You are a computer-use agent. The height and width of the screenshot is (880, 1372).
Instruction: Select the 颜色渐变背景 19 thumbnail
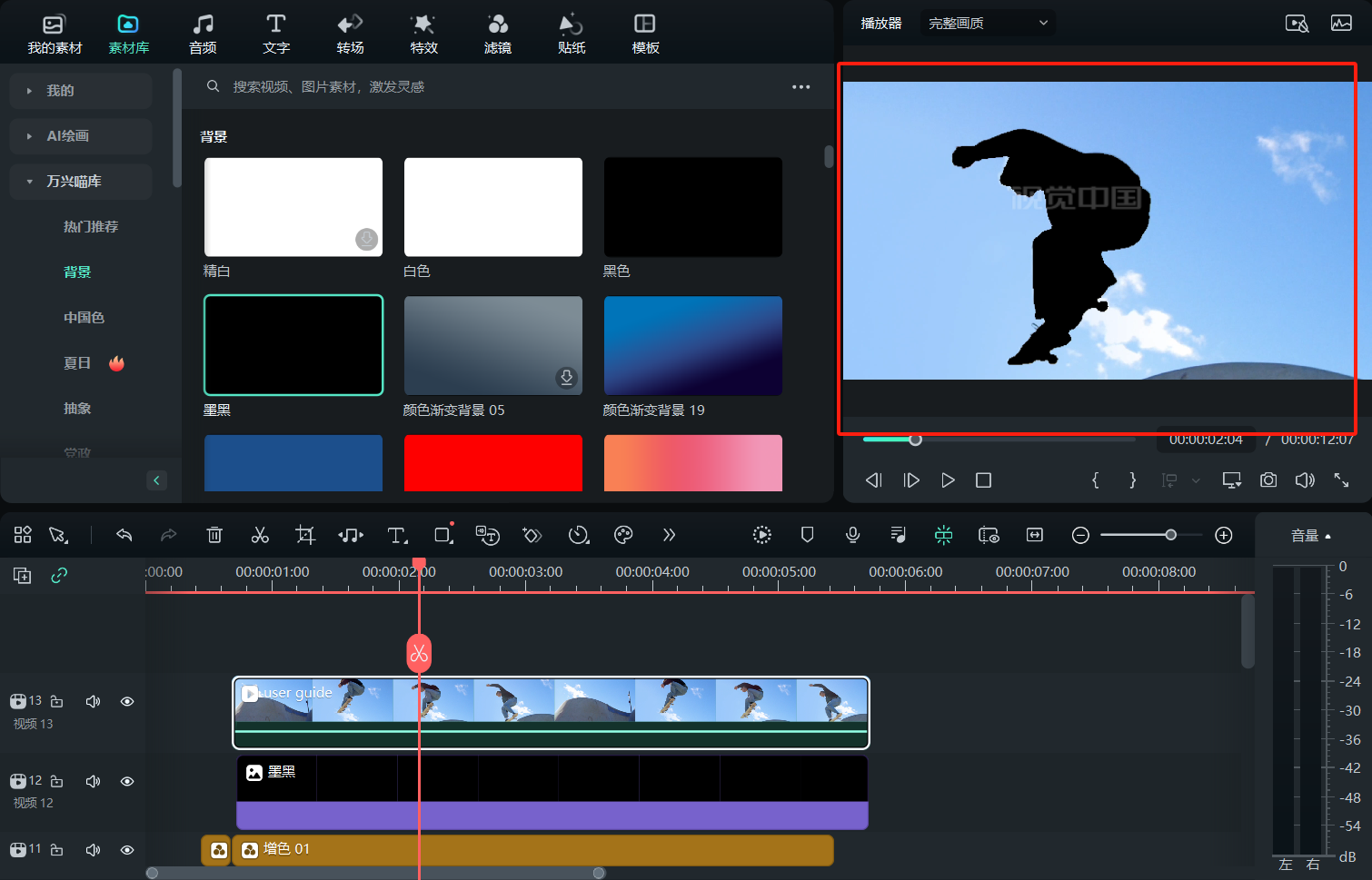click(692, 346)
